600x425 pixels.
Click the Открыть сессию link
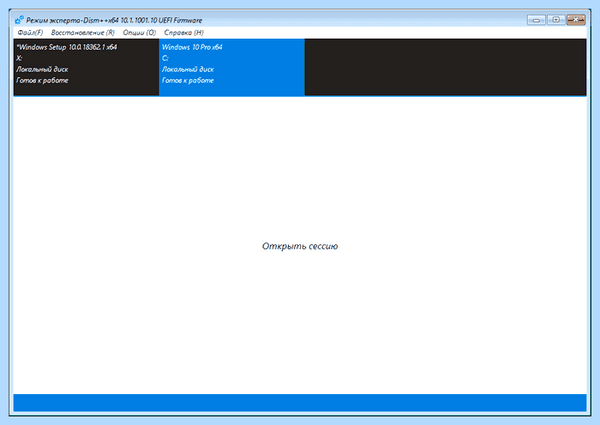coord(300,246)
